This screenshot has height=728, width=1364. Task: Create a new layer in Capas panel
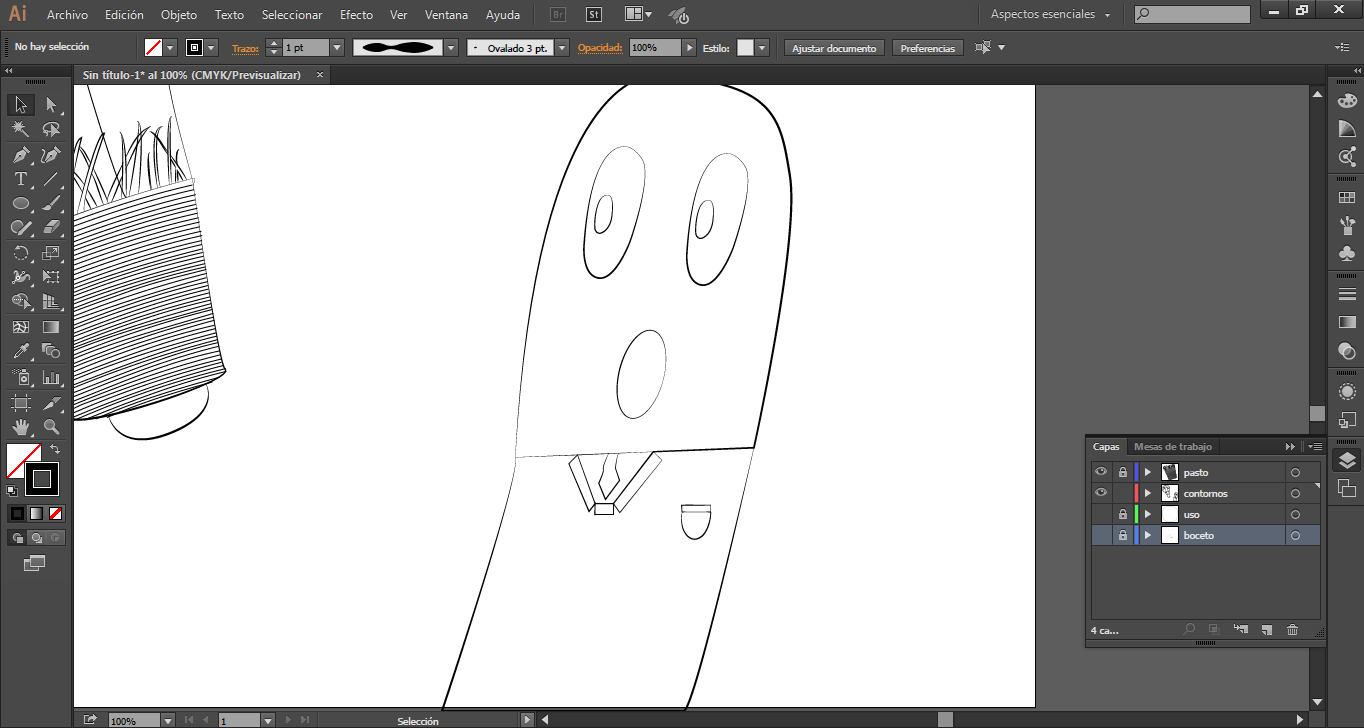click(x=1266, y=630)
